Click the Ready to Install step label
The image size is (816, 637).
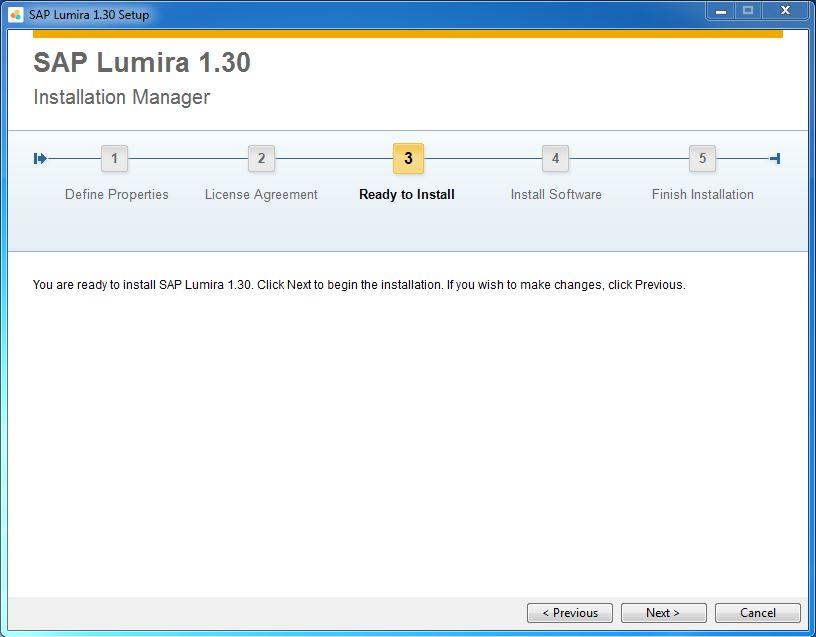[407, 195]
